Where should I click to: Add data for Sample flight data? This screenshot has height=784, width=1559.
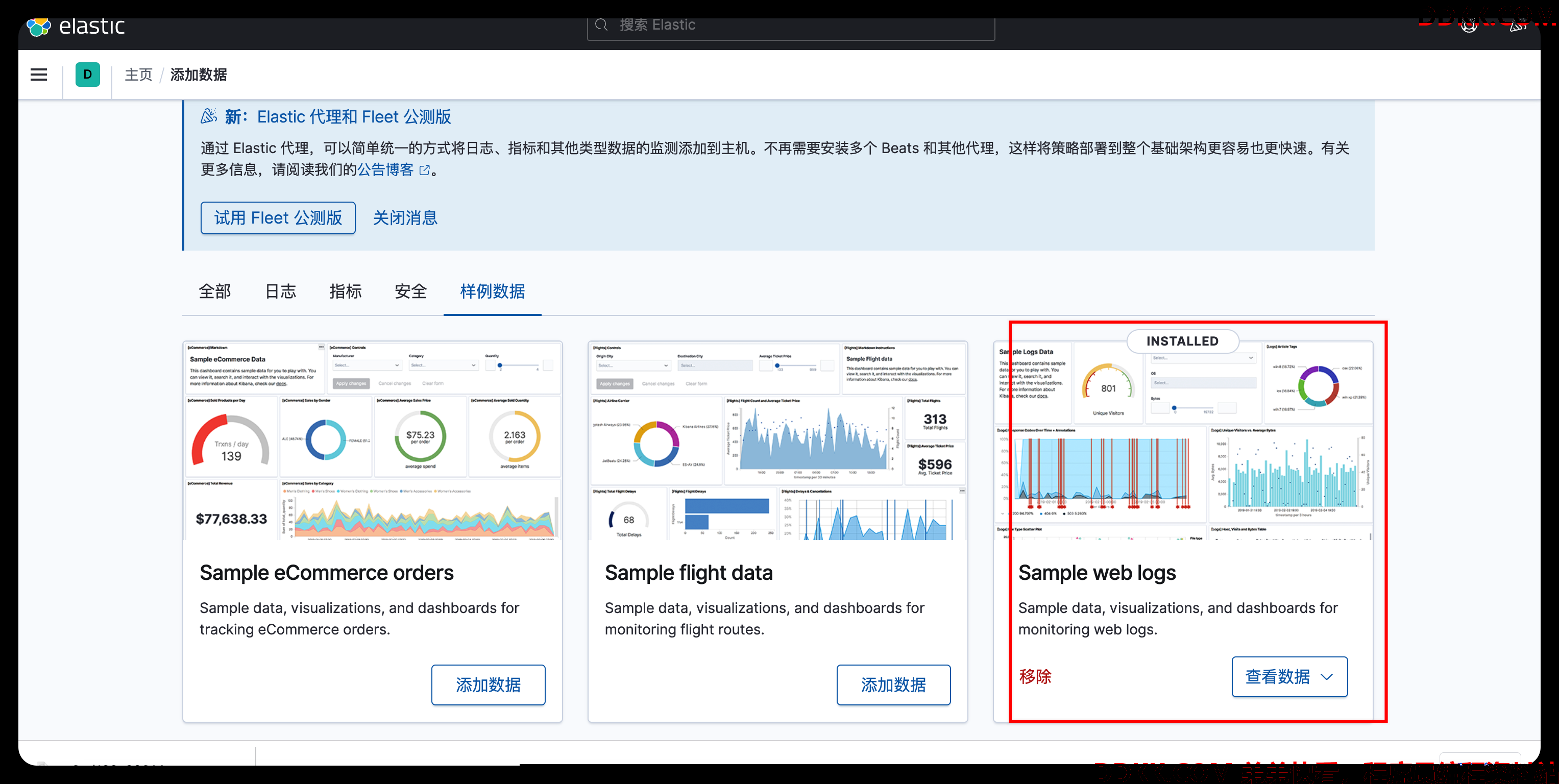[893, 685]
